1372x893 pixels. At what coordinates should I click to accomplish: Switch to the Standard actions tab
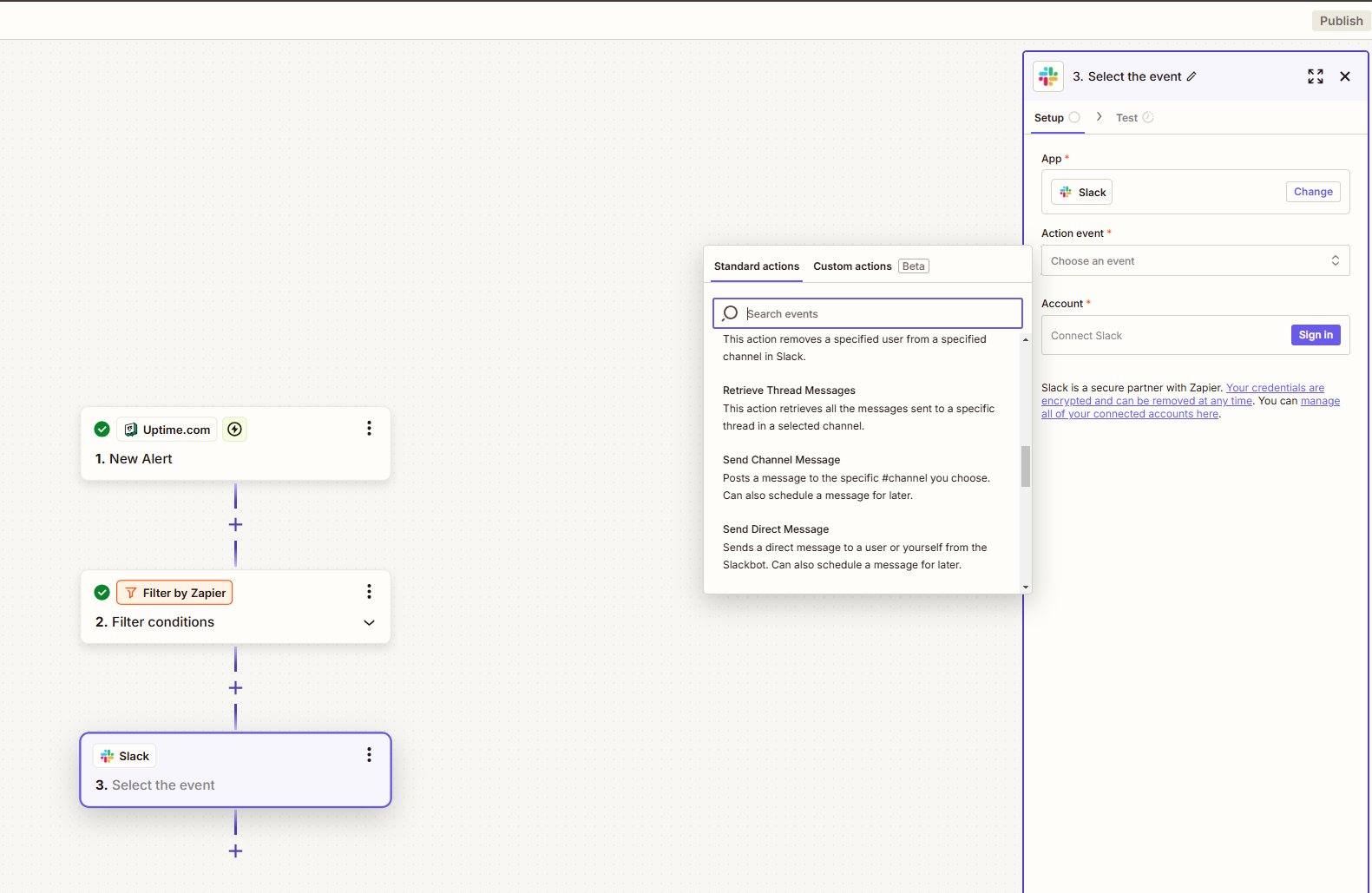[757, 266]
